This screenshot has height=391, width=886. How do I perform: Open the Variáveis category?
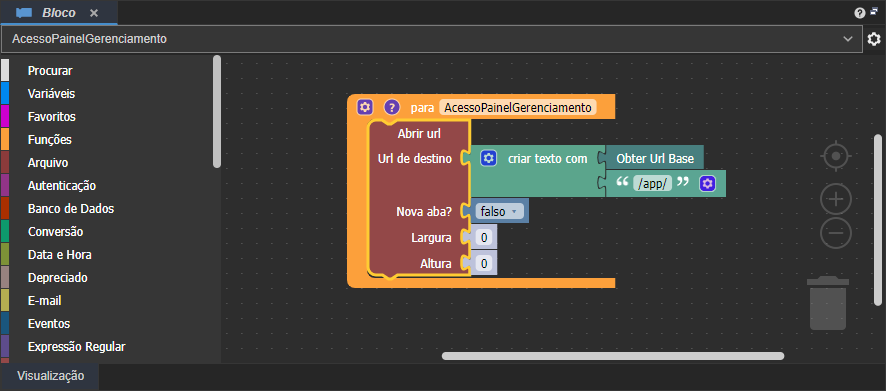51,94
